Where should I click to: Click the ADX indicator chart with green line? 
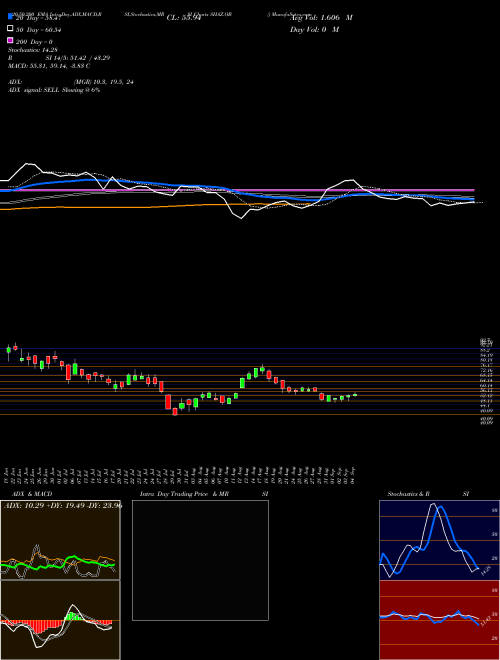pyautogui.click(x=60, y=540)
